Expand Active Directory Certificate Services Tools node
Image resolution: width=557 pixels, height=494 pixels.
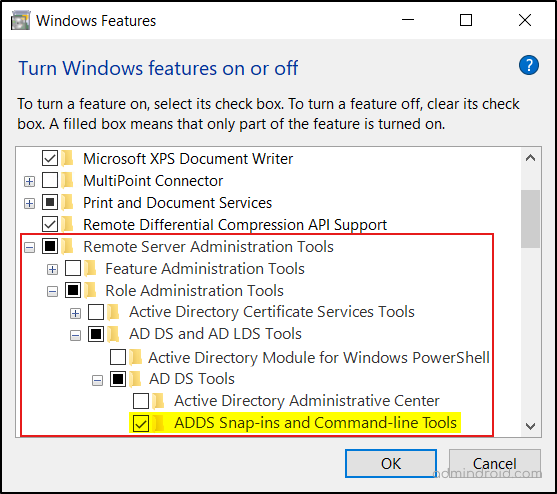[x=75, y=313]
